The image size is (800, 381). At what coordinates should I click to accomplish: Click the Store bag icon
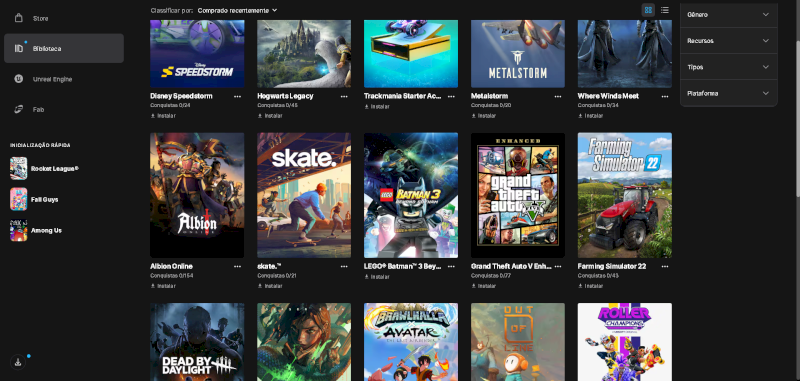[x=19, y=18]
